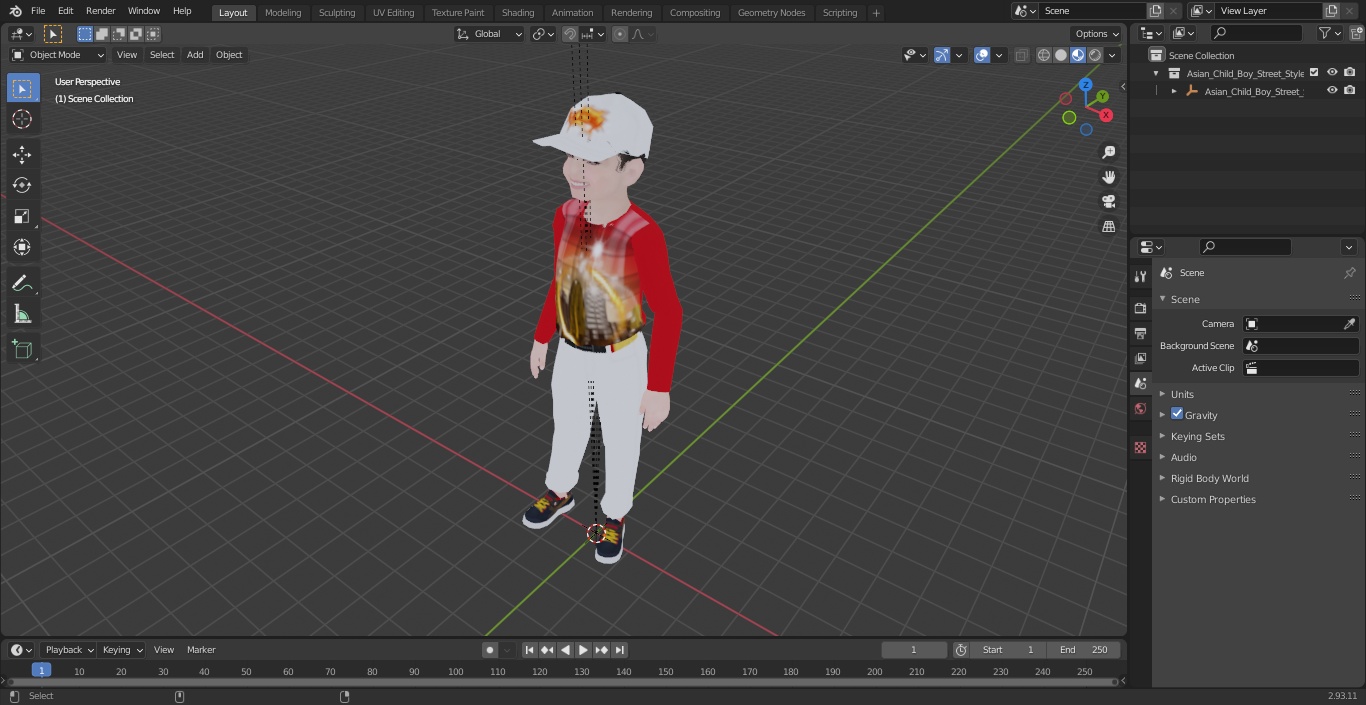Switch to the UV Editing workspace tab
This screenshot has width=1366, height=705.
(x=393, y=13)
